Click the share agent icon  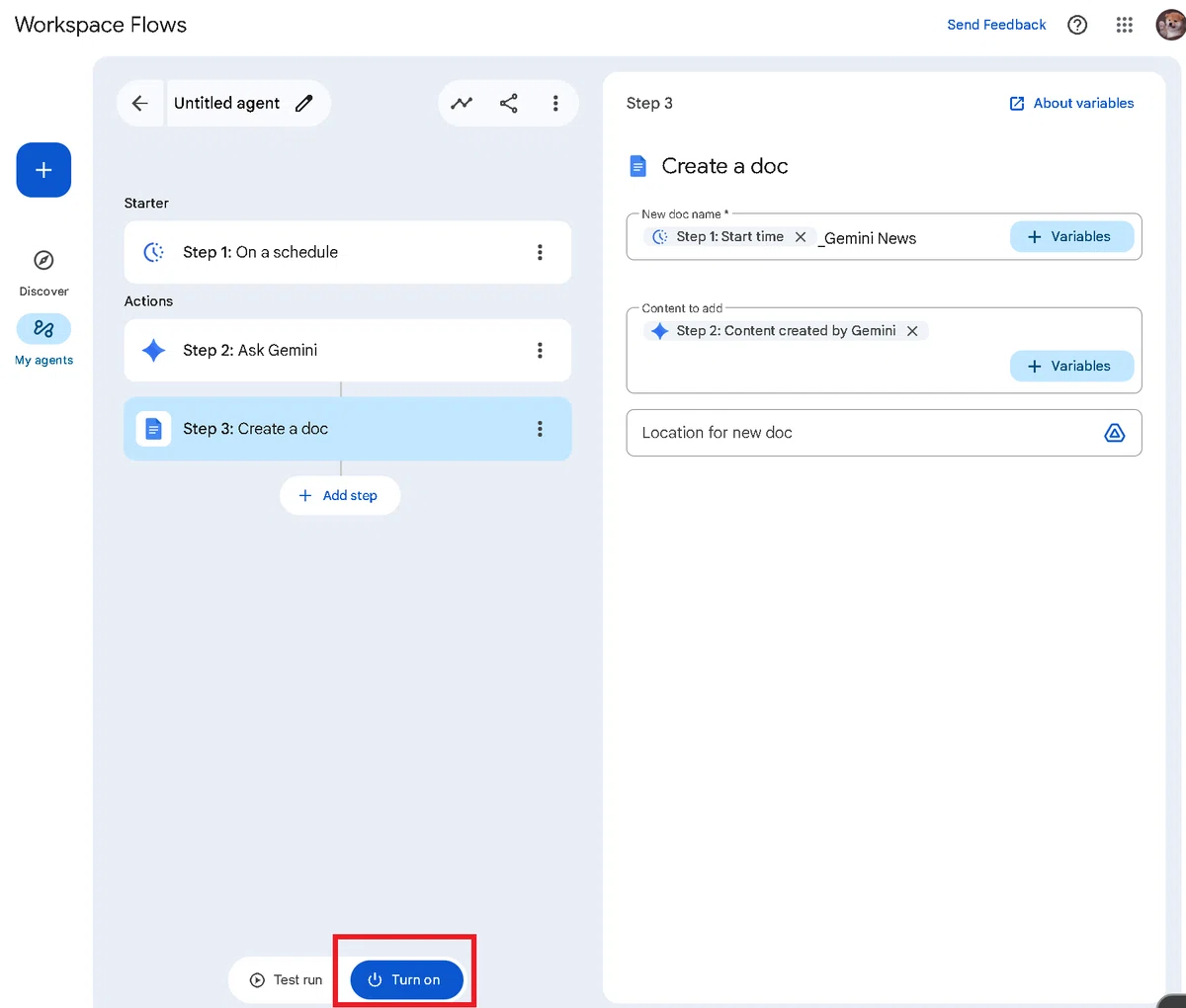[x=509, y=103]
